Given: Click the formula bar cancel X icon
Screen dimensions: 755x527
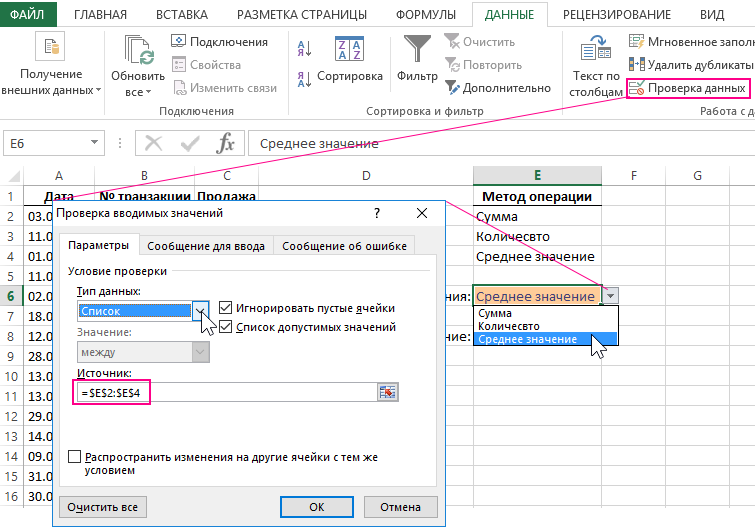Looking at the screenshot, I should (x=154, y=143).
